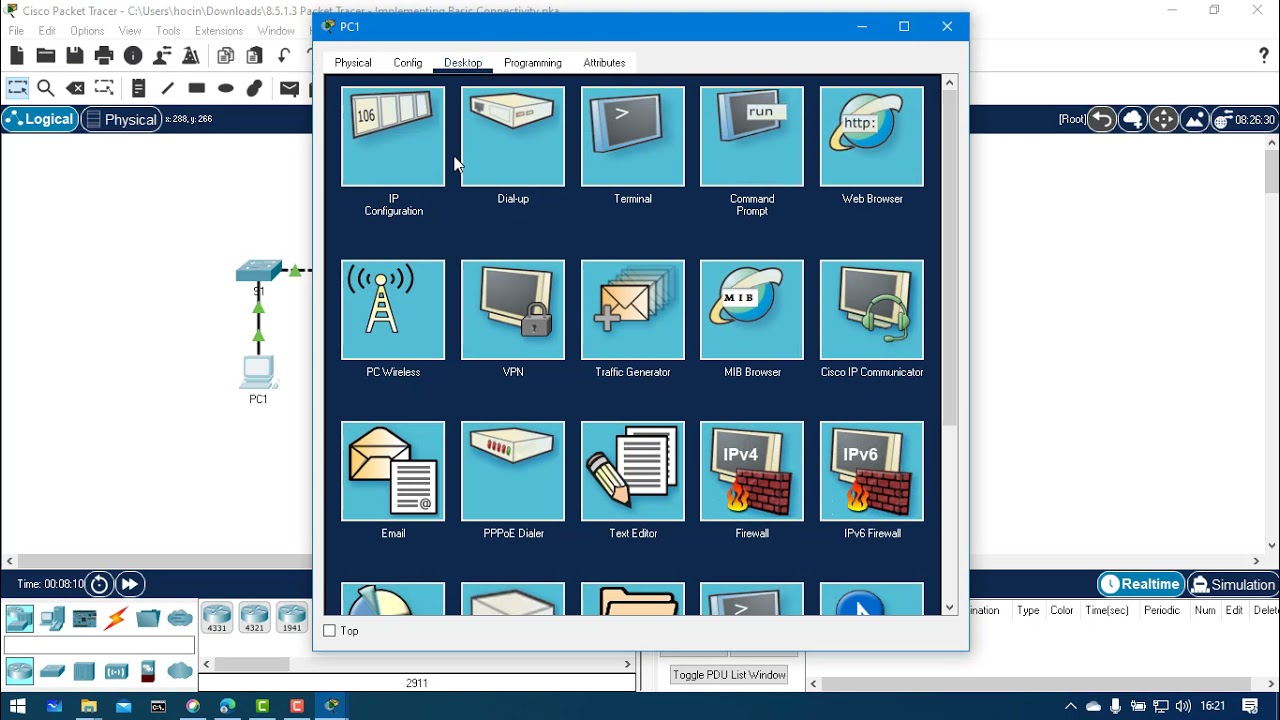
Task: Open Command Prompt on PC1 desktop
Action: 752,136
